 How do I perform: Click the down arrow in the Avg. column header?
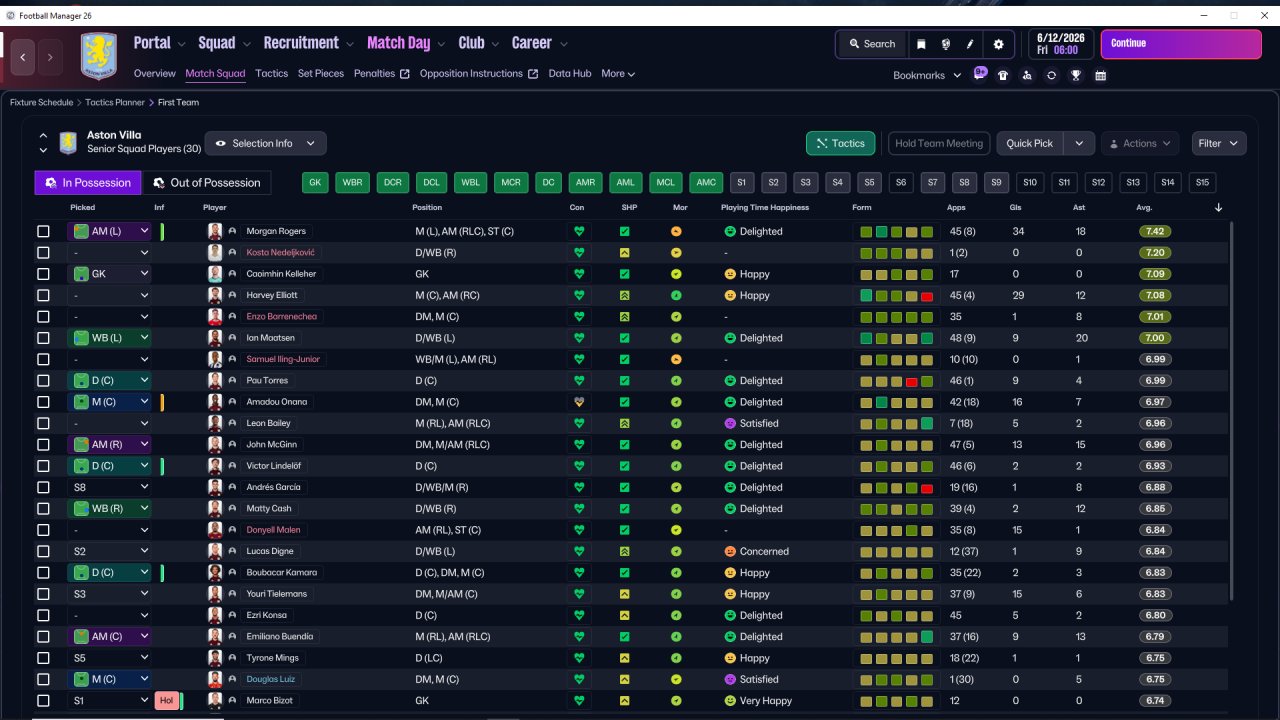(x=1218, y=208)
